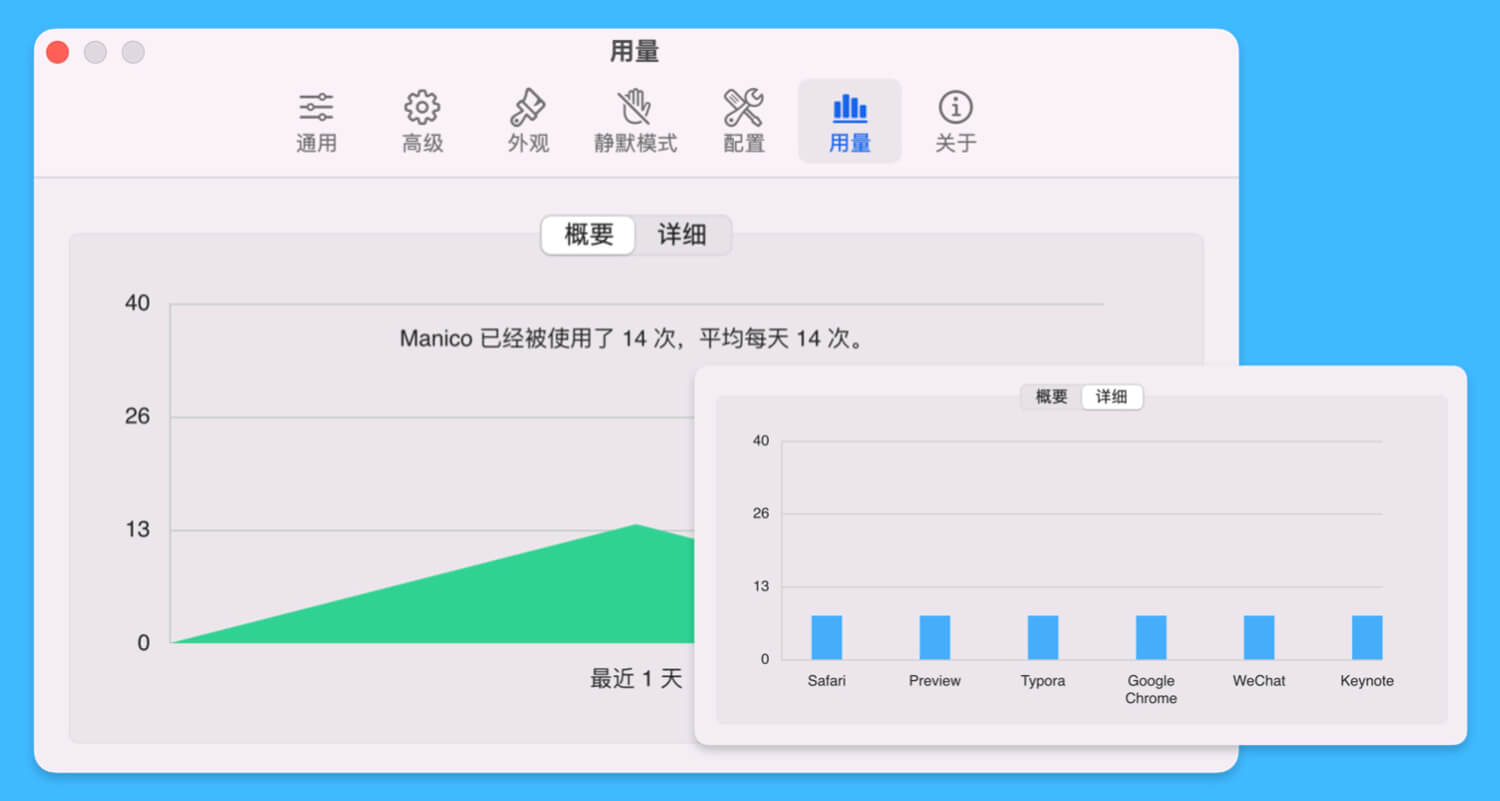Select 详细 segment in small overlay panel

[x=1111, y=397]
